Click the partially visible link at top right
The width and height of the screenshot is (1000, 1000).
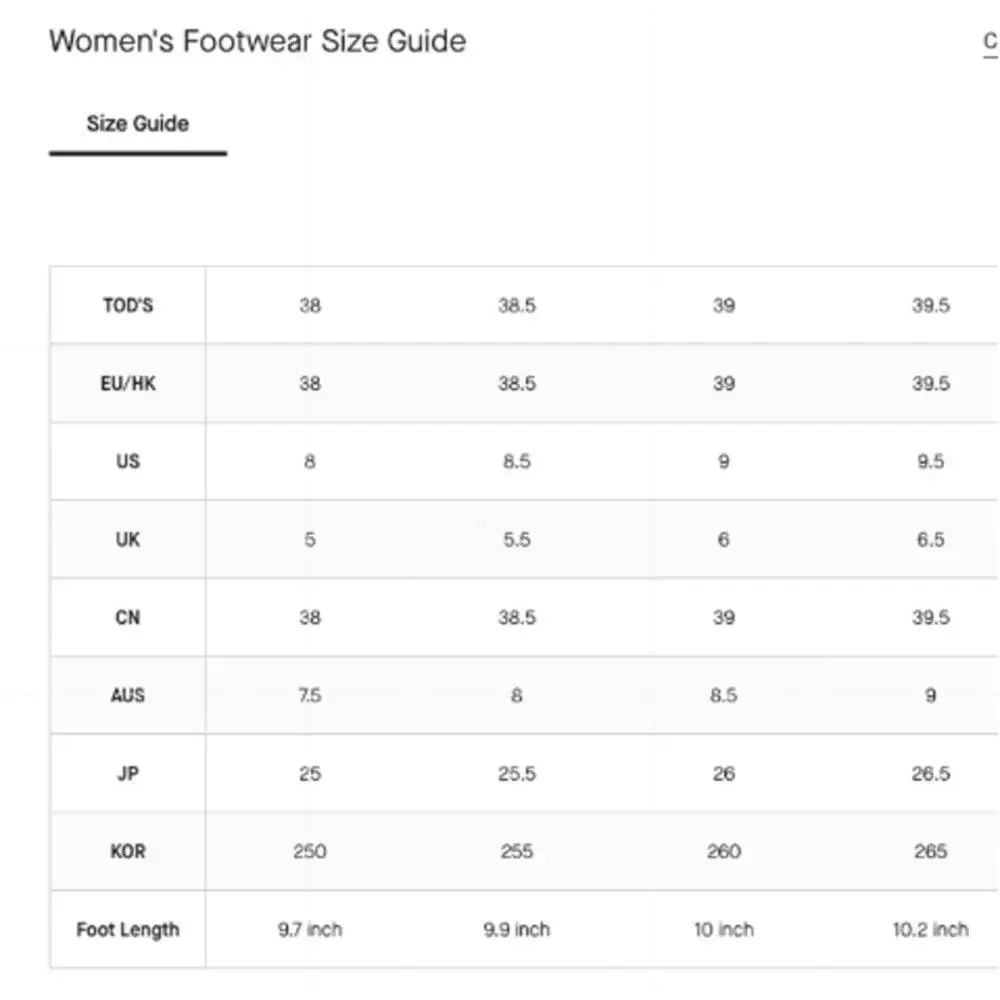tap(990, 42)
